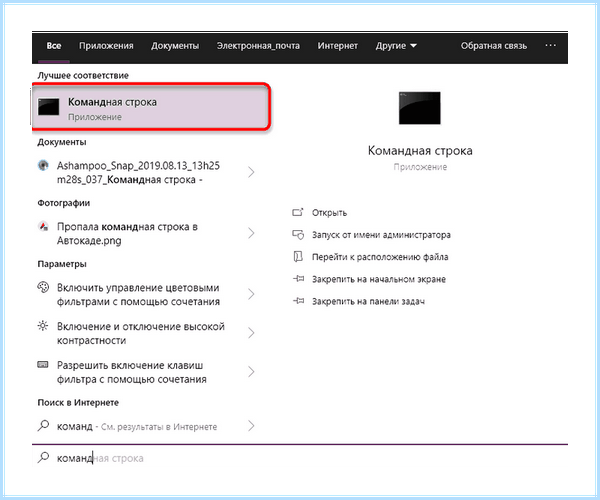Expand the Другие dropdown
Viewport: 600px width, 500px height.
[396, 46]
